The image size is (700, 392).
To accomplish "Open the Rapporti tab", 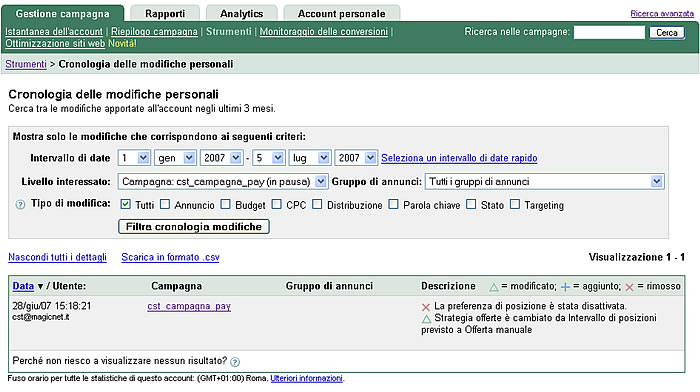I will [x=165, y=13].
